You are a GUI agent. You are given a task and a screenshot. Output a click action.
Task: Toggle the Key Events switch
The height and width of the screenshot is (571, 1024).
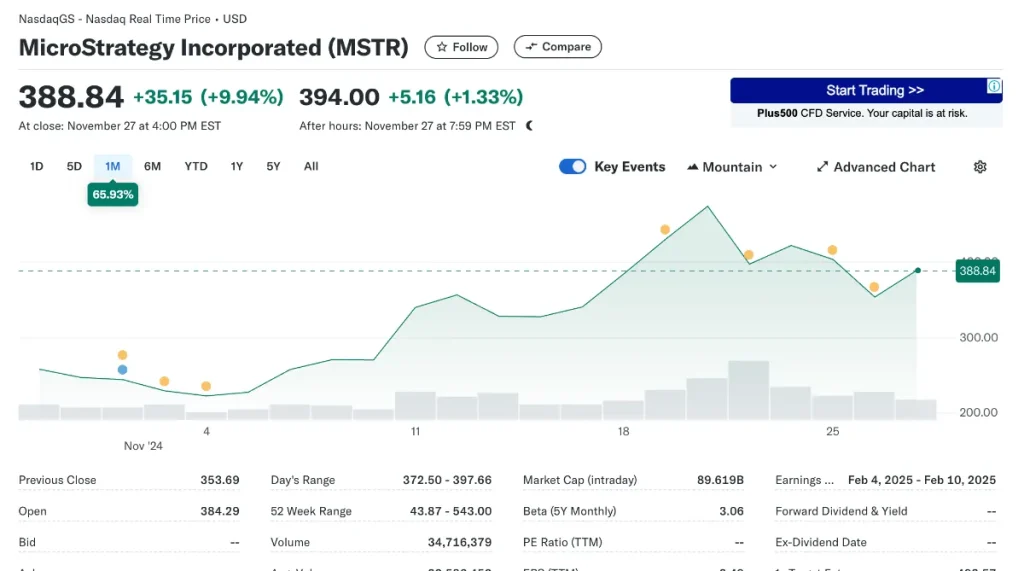(x=573, y=167)
